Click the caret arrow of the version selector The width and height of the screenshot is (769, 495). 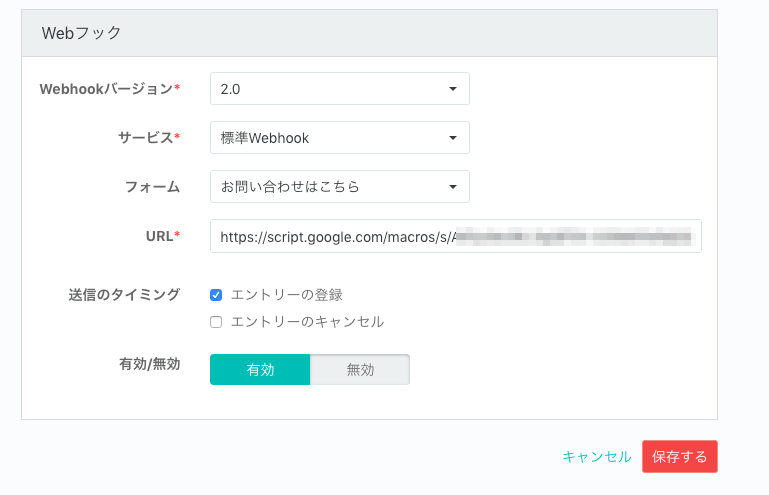tap(453, 89)
